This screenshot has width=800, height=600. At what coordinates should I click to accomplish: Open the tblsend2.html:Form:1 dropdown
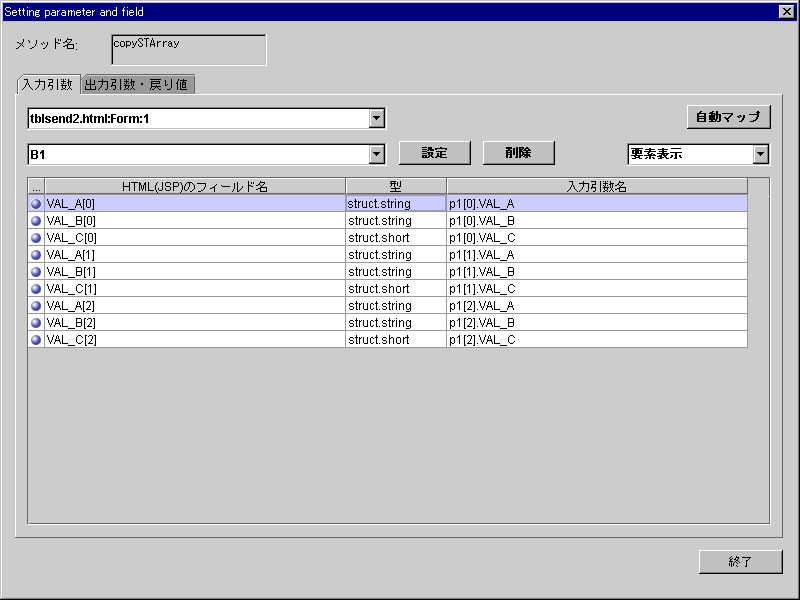click(376, 119)
